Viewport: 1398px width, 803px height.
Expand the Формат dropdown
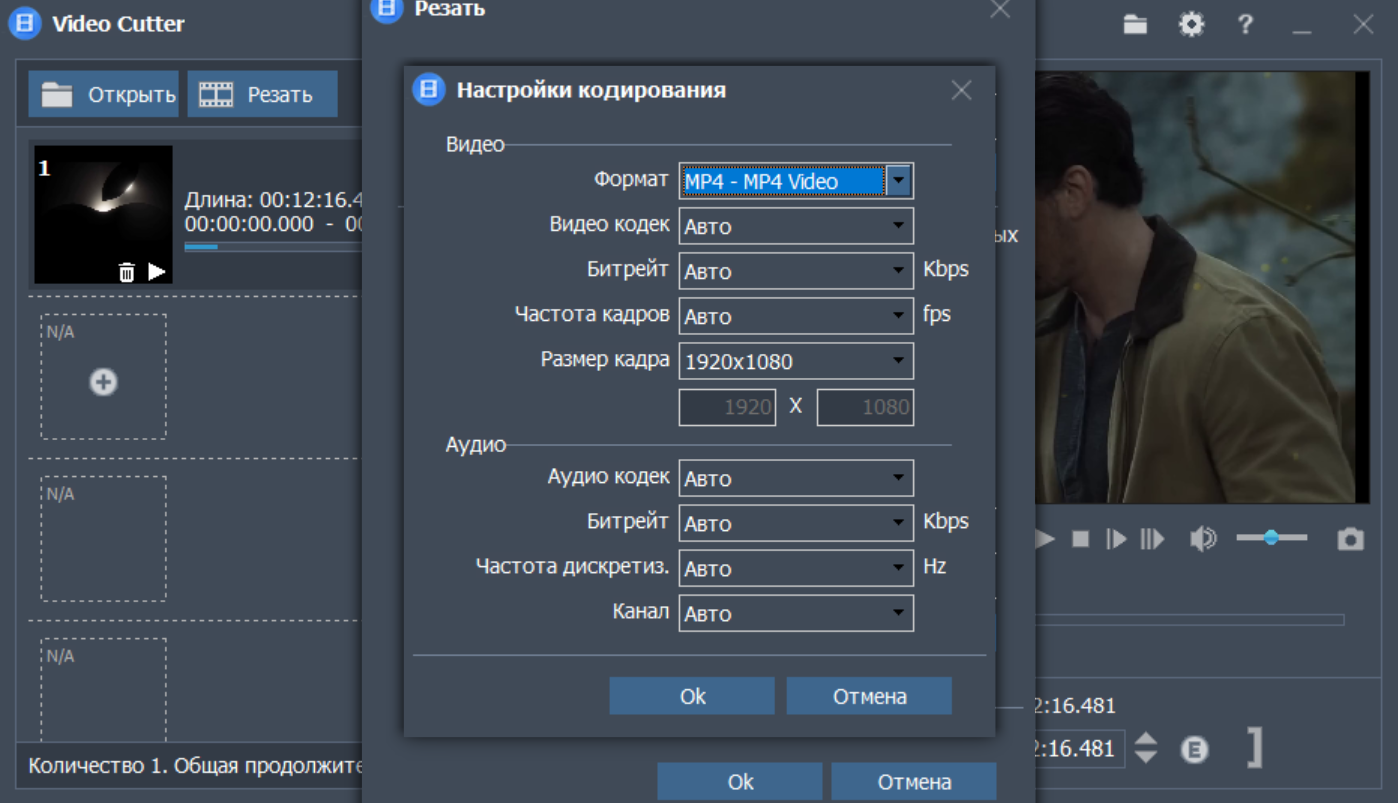click(x=899, y=181)
